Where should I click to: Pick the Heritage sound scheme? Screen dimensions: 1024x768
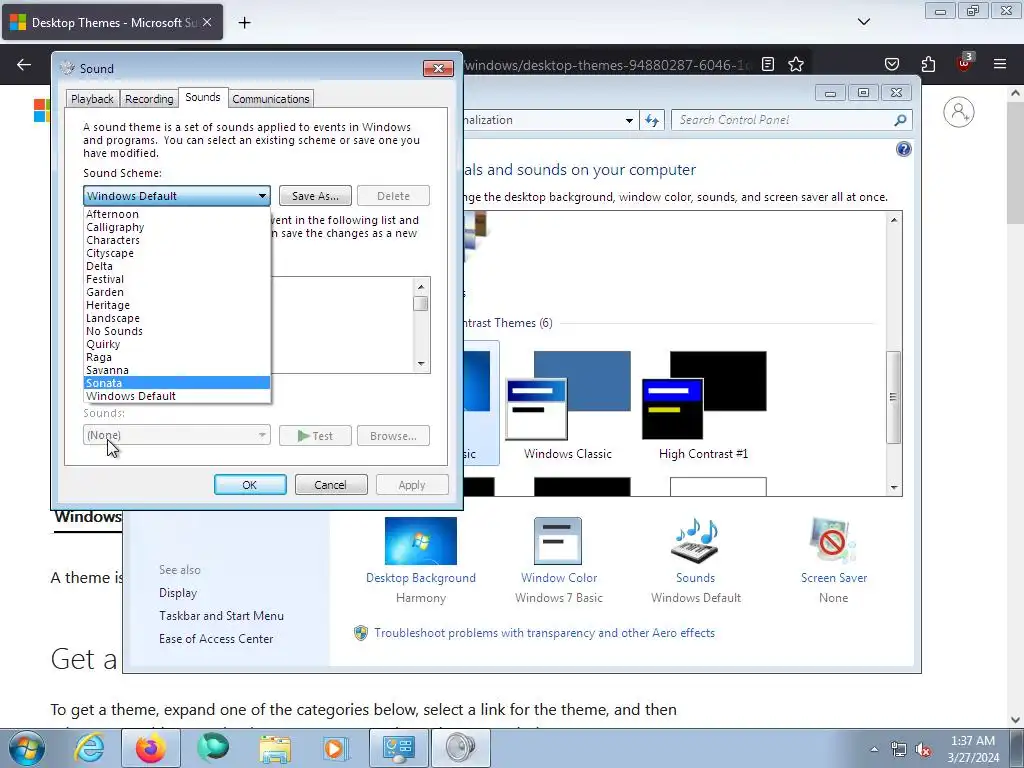click(177, 305)
